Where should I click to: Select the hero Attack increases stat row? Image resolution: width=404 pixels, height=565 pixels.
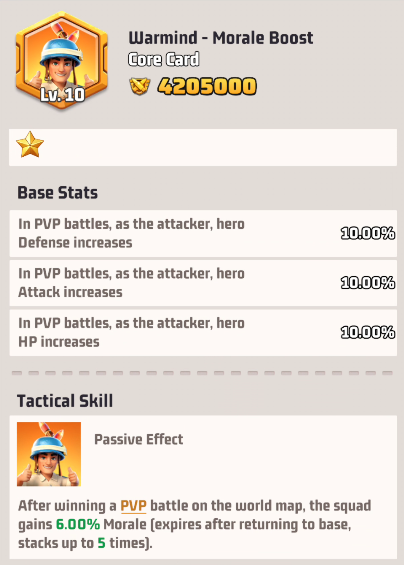[203, 283]
